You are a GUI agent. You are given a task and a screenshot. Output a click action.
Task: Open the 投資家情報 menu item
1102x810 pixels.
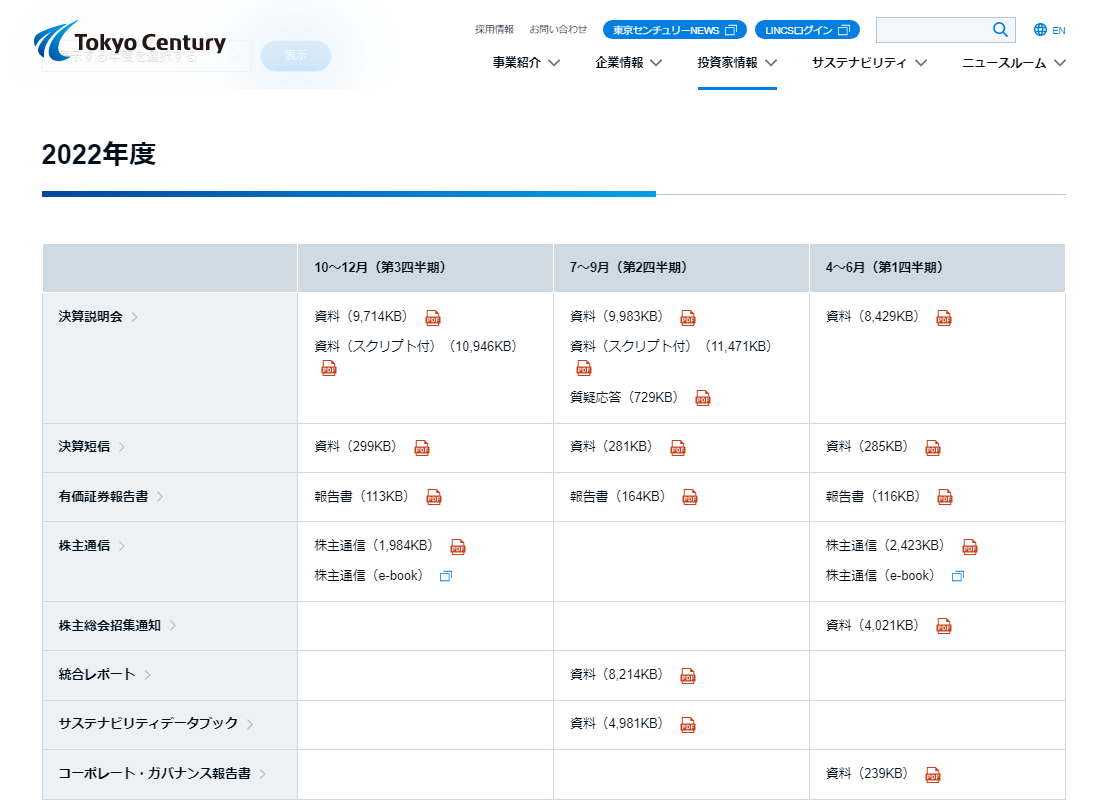[x=737, y=63]
